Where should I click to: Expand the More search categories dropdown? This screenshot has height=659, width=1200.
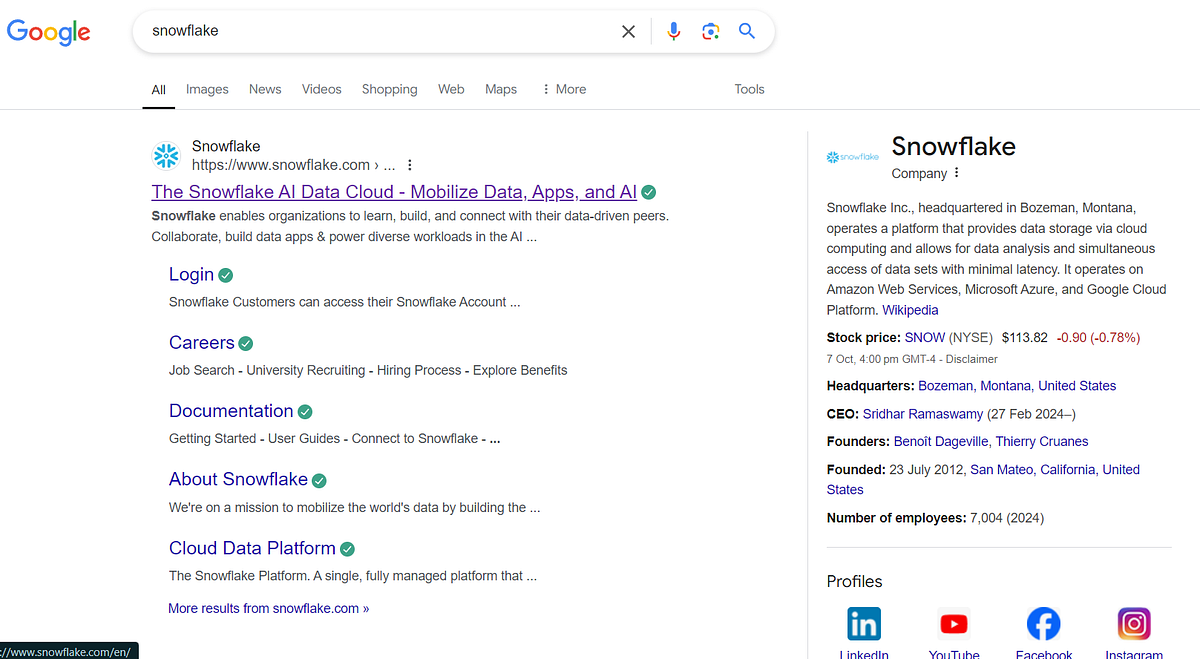(x=563, y=89)
